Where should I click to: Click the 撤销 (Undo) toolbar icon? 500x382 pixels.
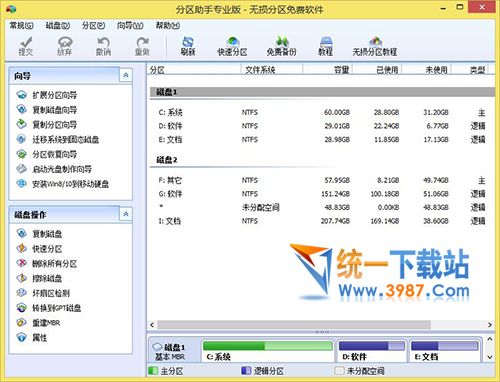pos(103,46)
